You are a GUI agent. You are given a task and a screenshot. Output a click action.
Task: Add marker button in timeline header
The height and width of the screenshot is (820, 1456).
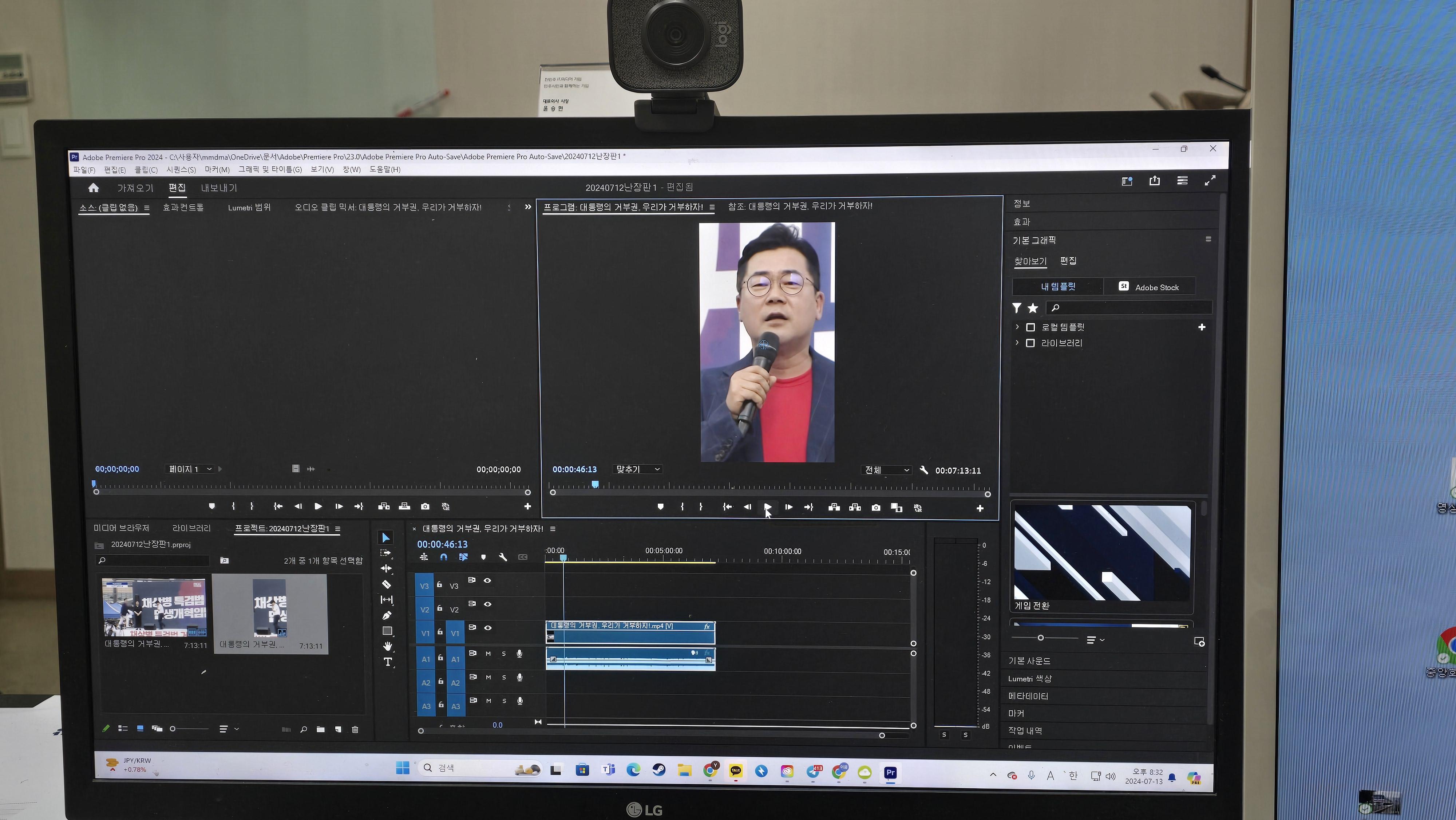point(483,557)
